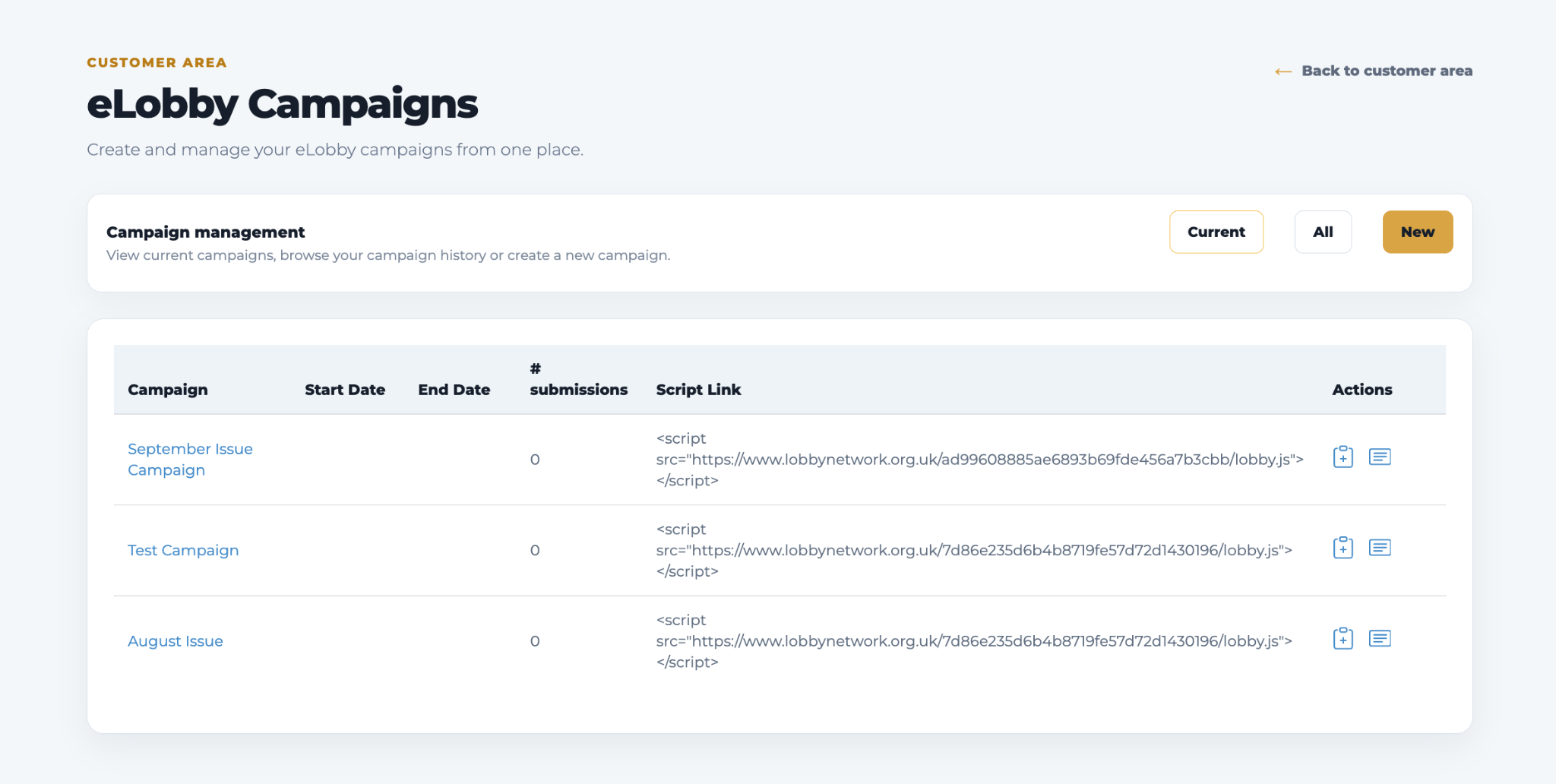Open the August Issue link
1556x784 pixels.
[x=176, y=641]
